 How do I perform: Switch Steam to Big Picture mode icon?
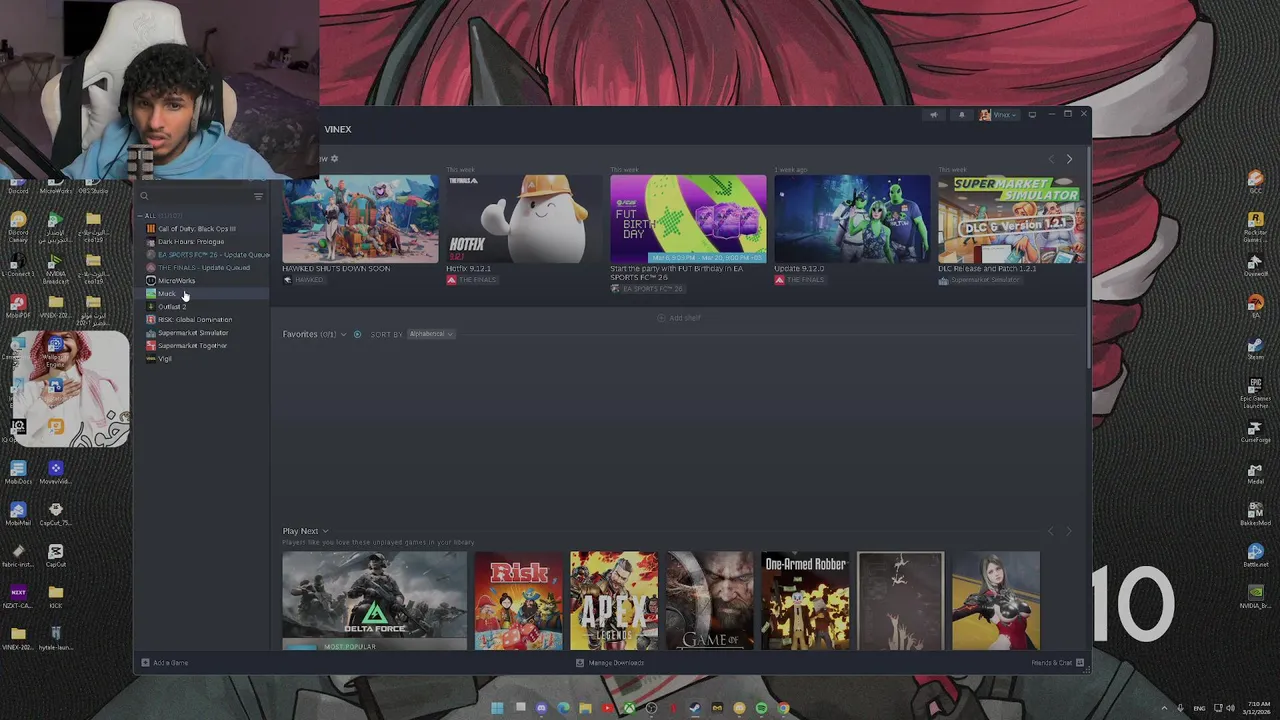(x=1032, y=115)
